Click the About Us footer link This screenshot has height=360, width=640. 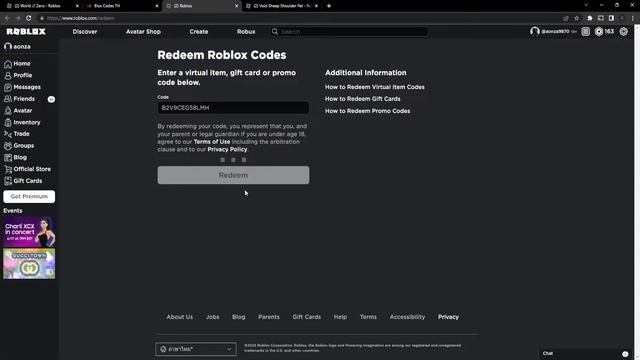(180, 317)
